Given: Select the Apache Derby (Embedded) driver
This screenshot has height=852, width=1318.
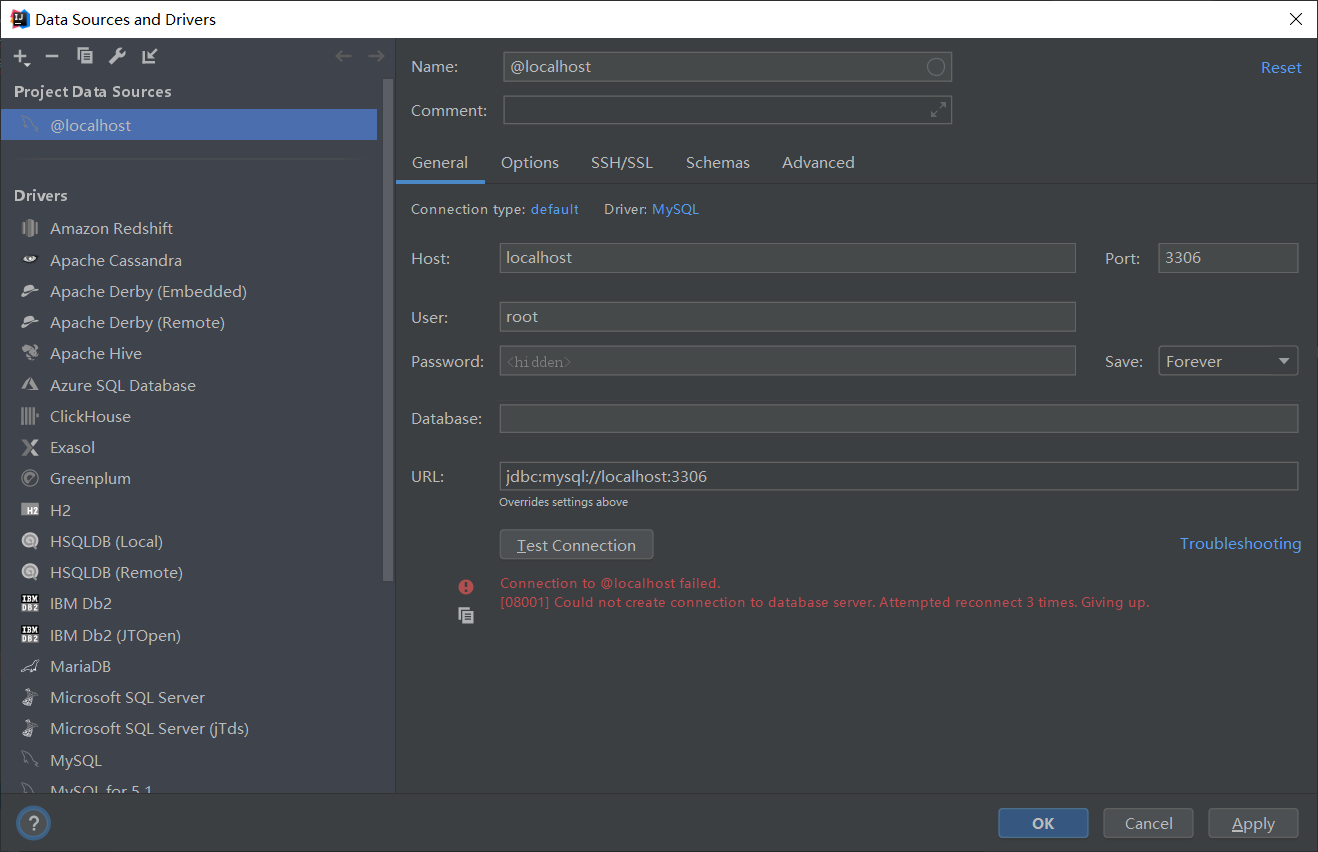Looking at the screenshot, I should pyautogui.click(x=189, y=291).
